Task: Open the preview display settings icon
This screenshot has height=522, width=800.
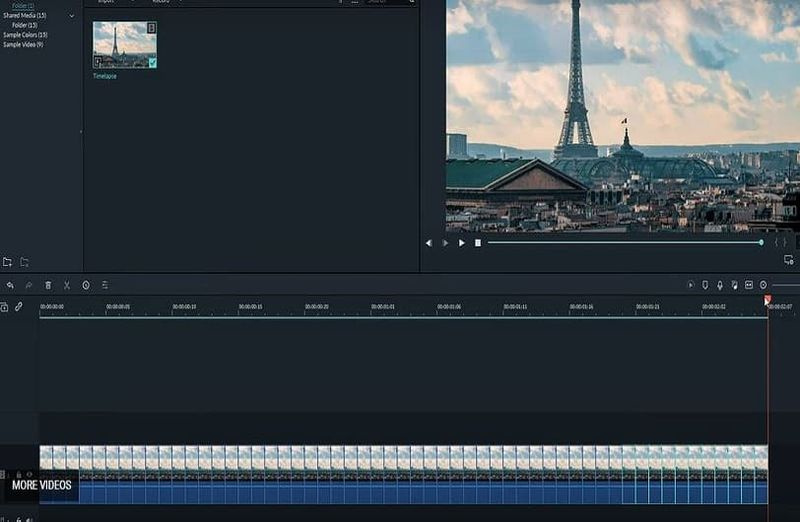Action: click(789, 260)
